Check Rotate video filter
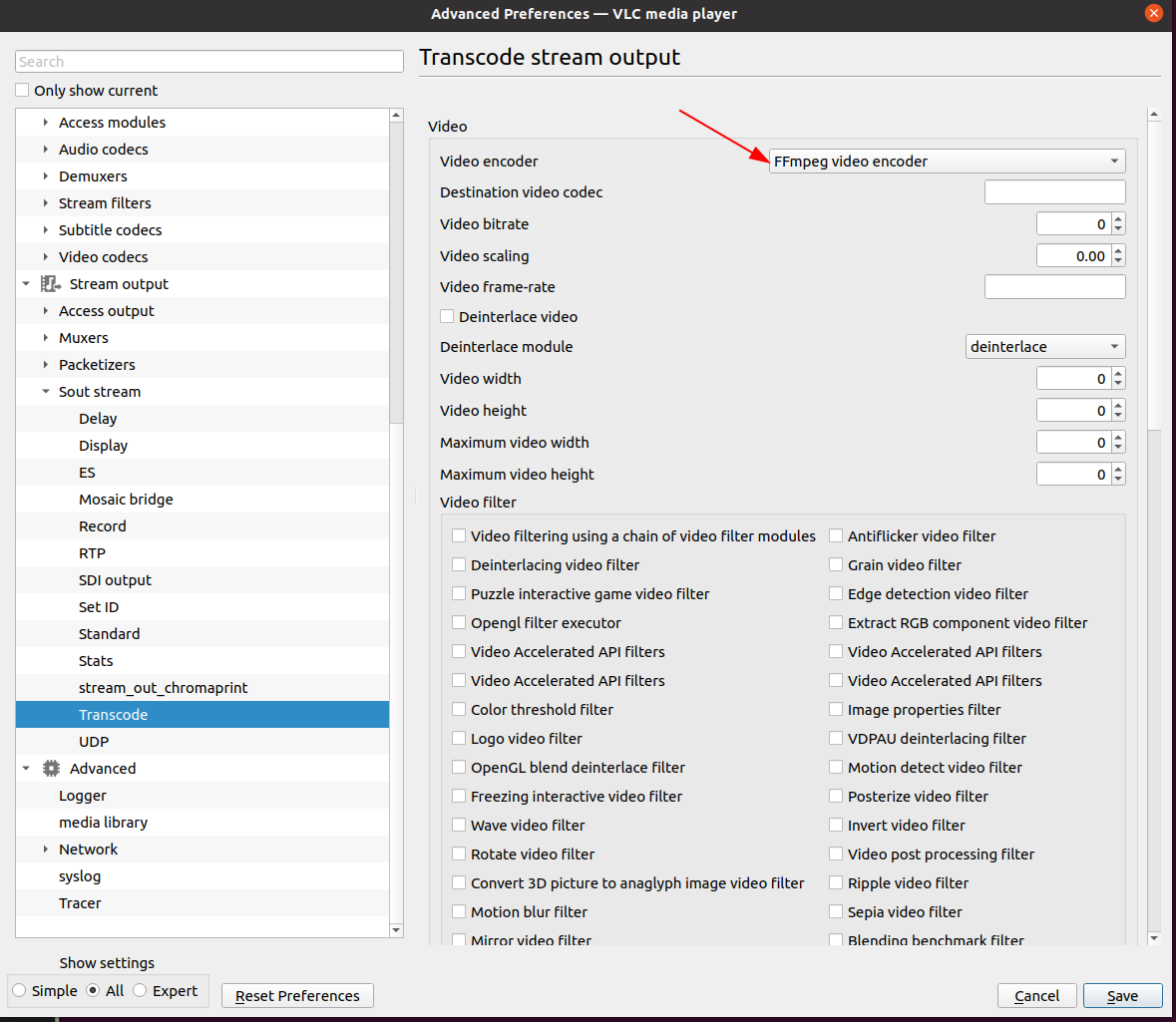The height and width of the screenshot is (1022, 1176). pyautogui.click(x=459, y=854)
